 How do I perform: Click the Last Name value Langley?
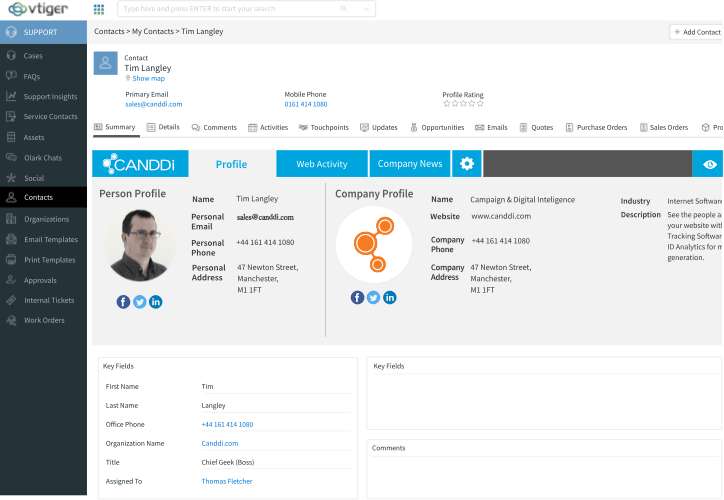pyautogui.click(x=213, y=405)
